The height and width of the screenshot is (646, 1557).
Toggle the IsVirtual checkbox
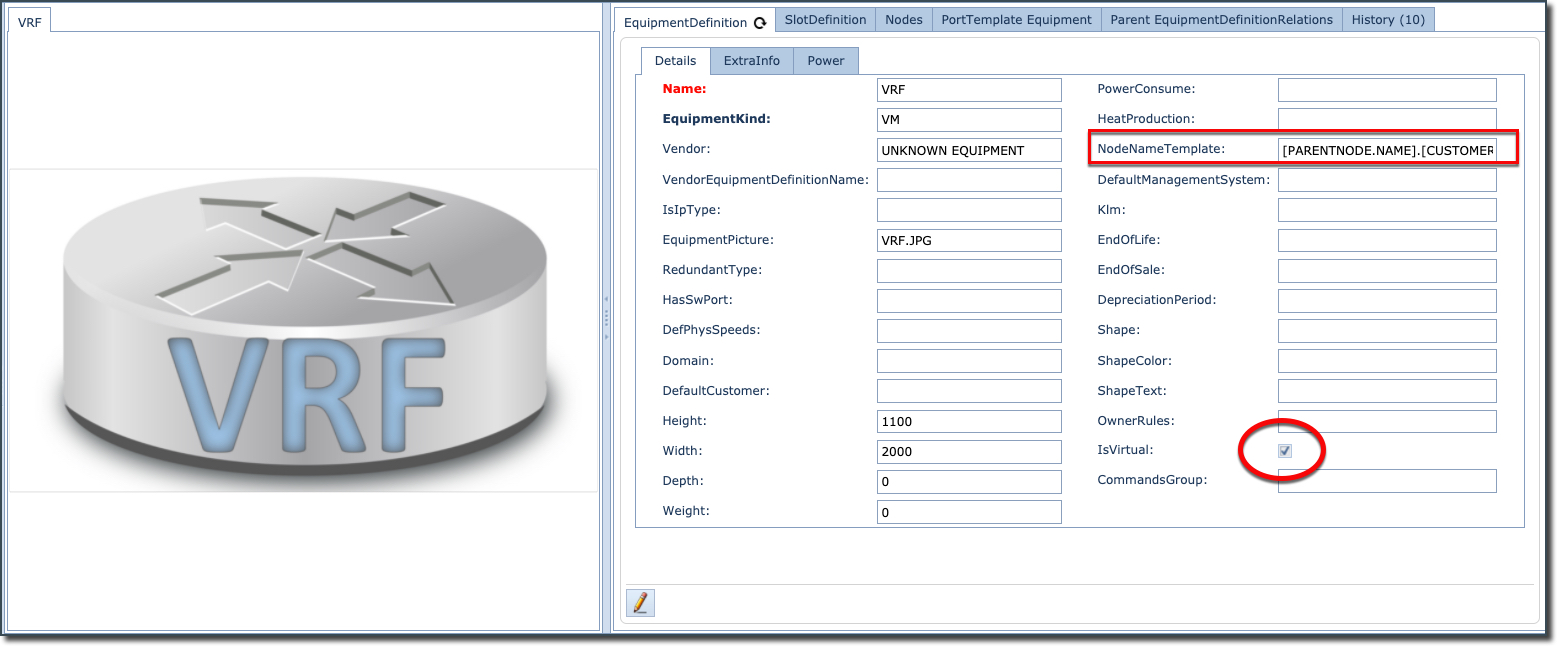pos(1285,451)
